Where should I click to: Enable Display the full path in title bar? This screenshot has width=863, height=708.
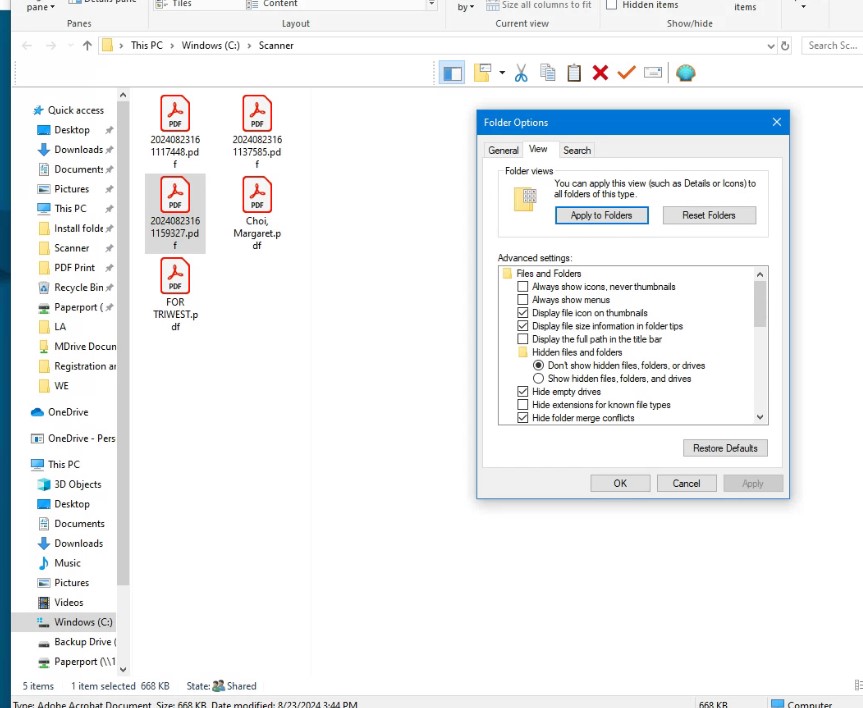point(522,339)
